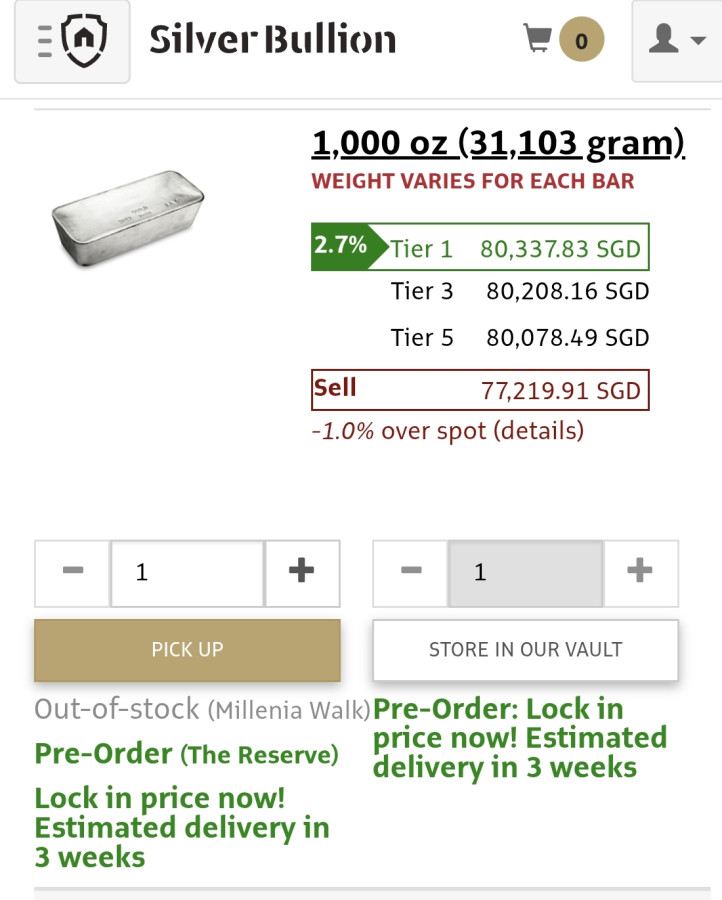Image resolution: width=722 pixels, height=900 pixels.
Task: Open the 1,000 oz product title link
Action: [x=498, y=143]
